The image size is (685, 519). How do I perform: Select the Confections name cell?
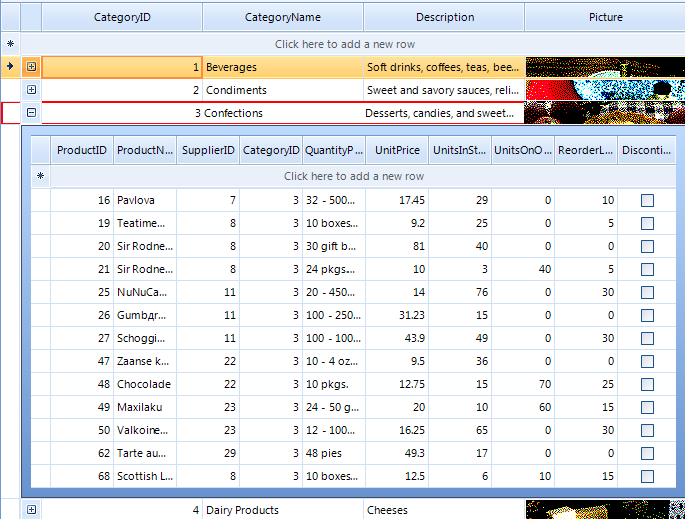283,113
